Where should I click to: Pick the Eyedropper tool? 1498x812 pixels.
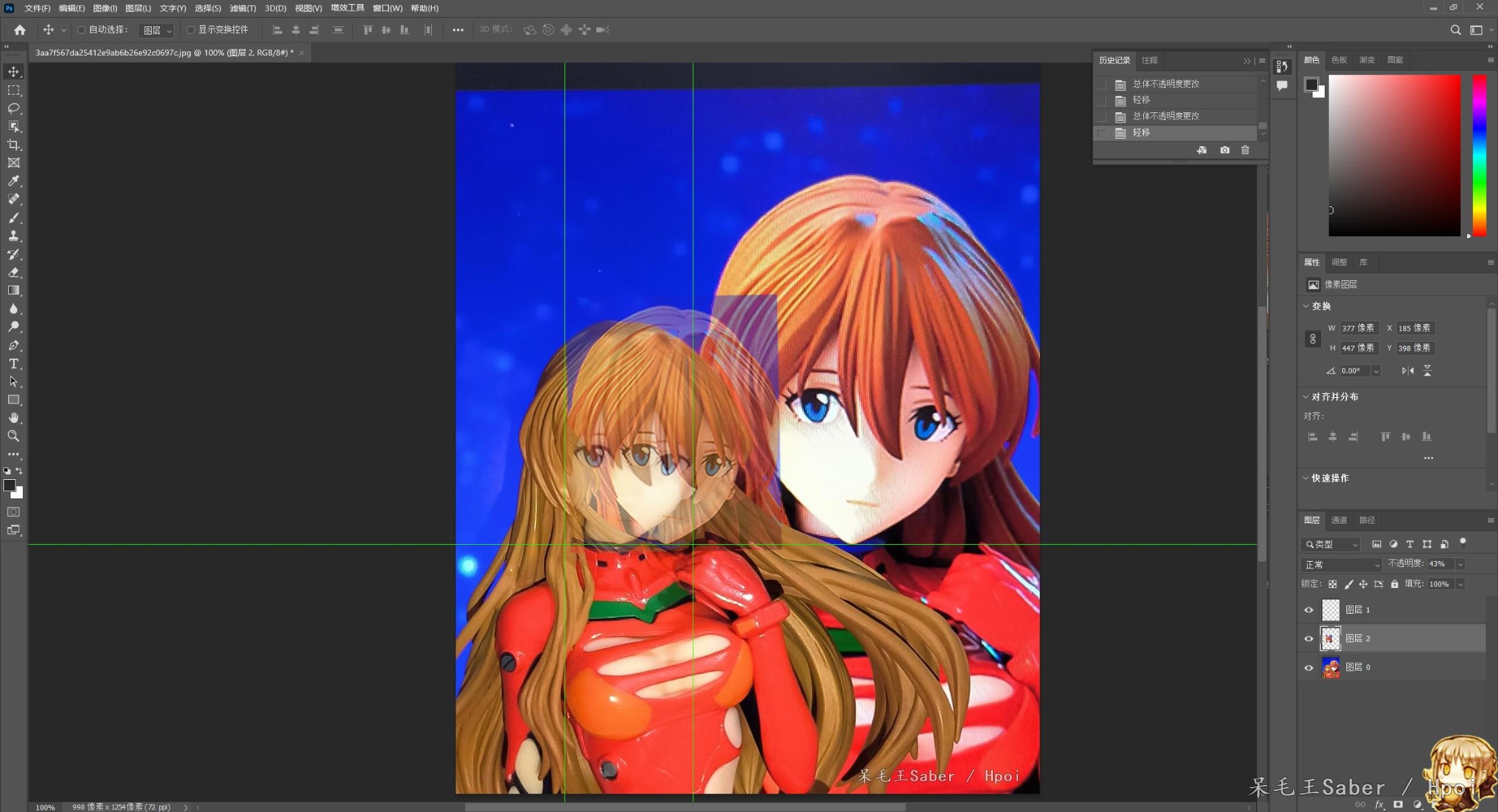(x=14, y=181)
